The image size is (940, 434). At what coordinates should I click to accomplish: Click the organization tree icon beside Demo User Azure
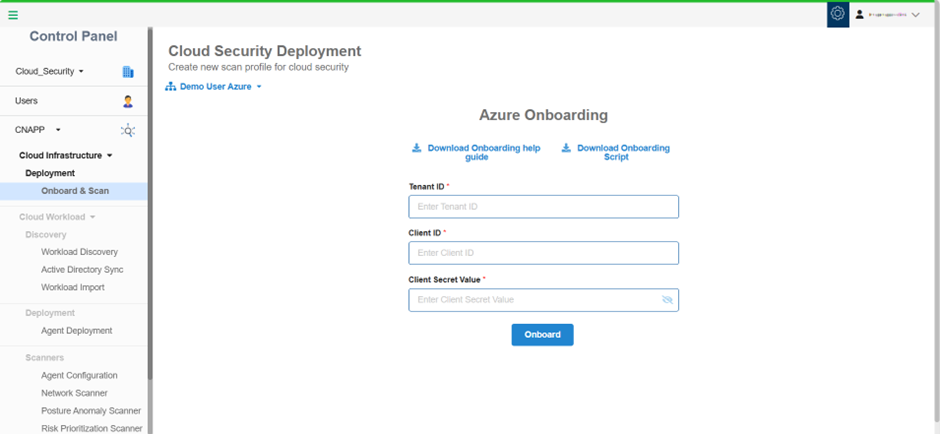(170, 87)
